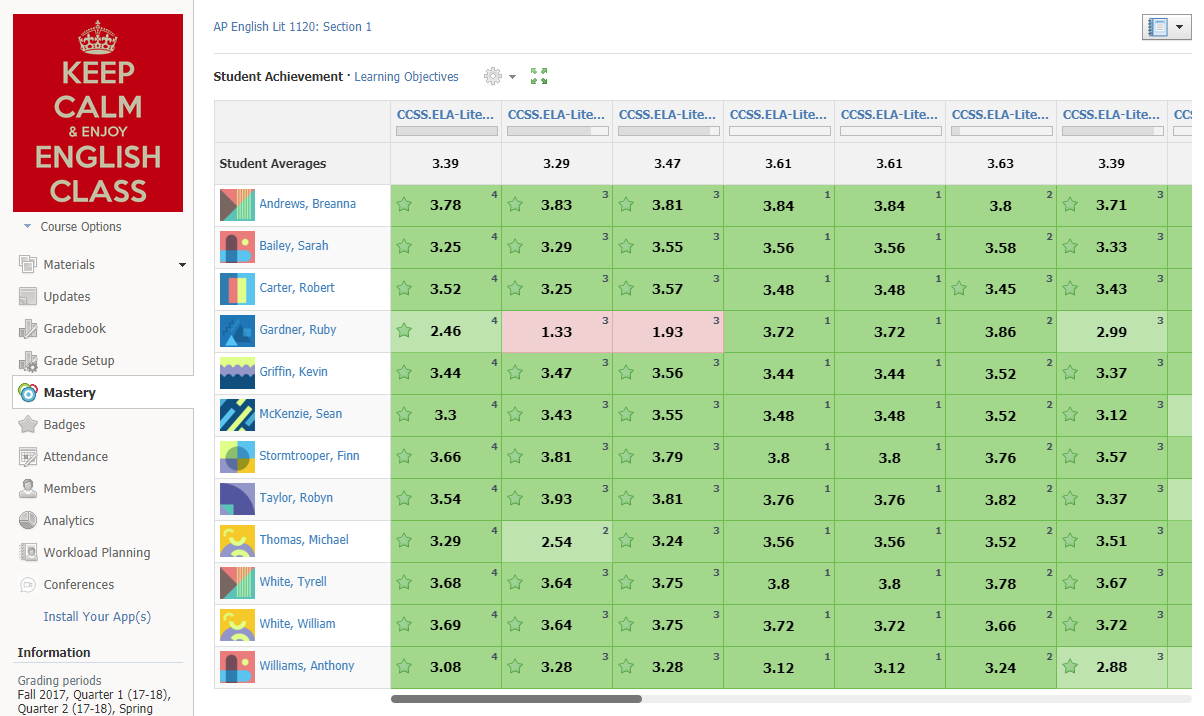Screen dimensions: 1204x716
Task: Click the Attendance sidebar icon
Action: 27,457
